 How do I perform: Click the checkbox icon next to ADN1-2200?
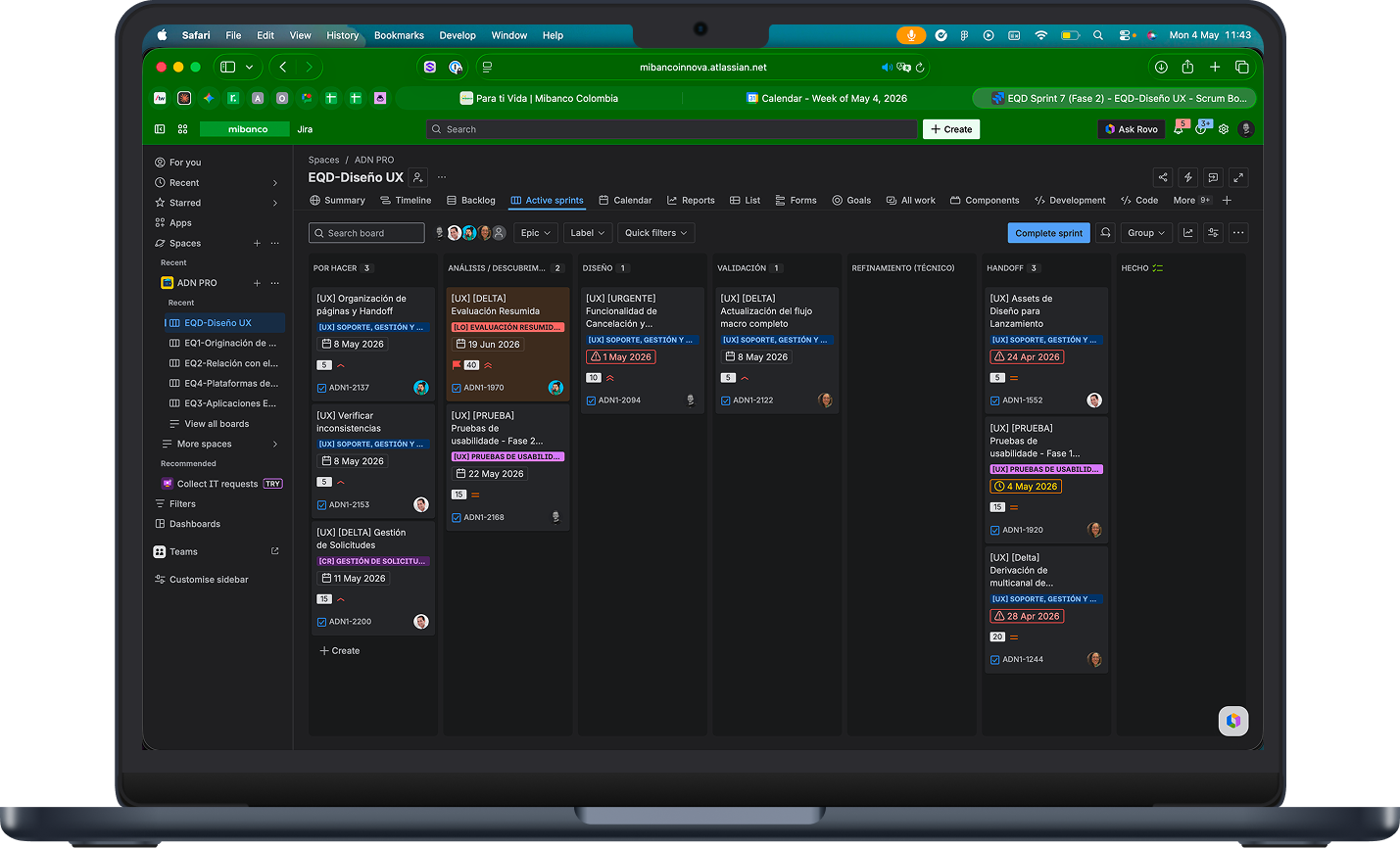click(x=321, y=622)
